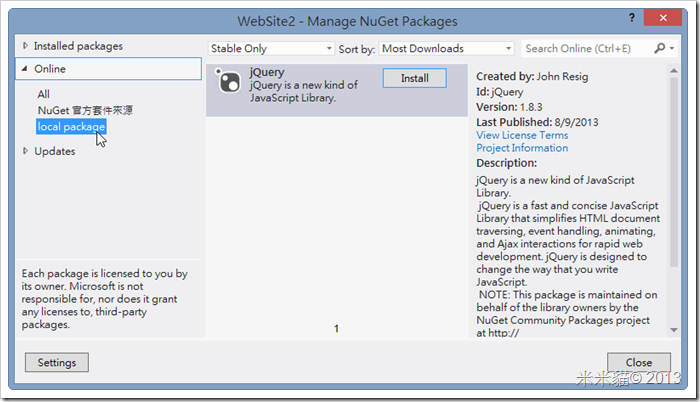Screen dimensions: 700x402
Task: Click the Updates label
Action: 55,151
